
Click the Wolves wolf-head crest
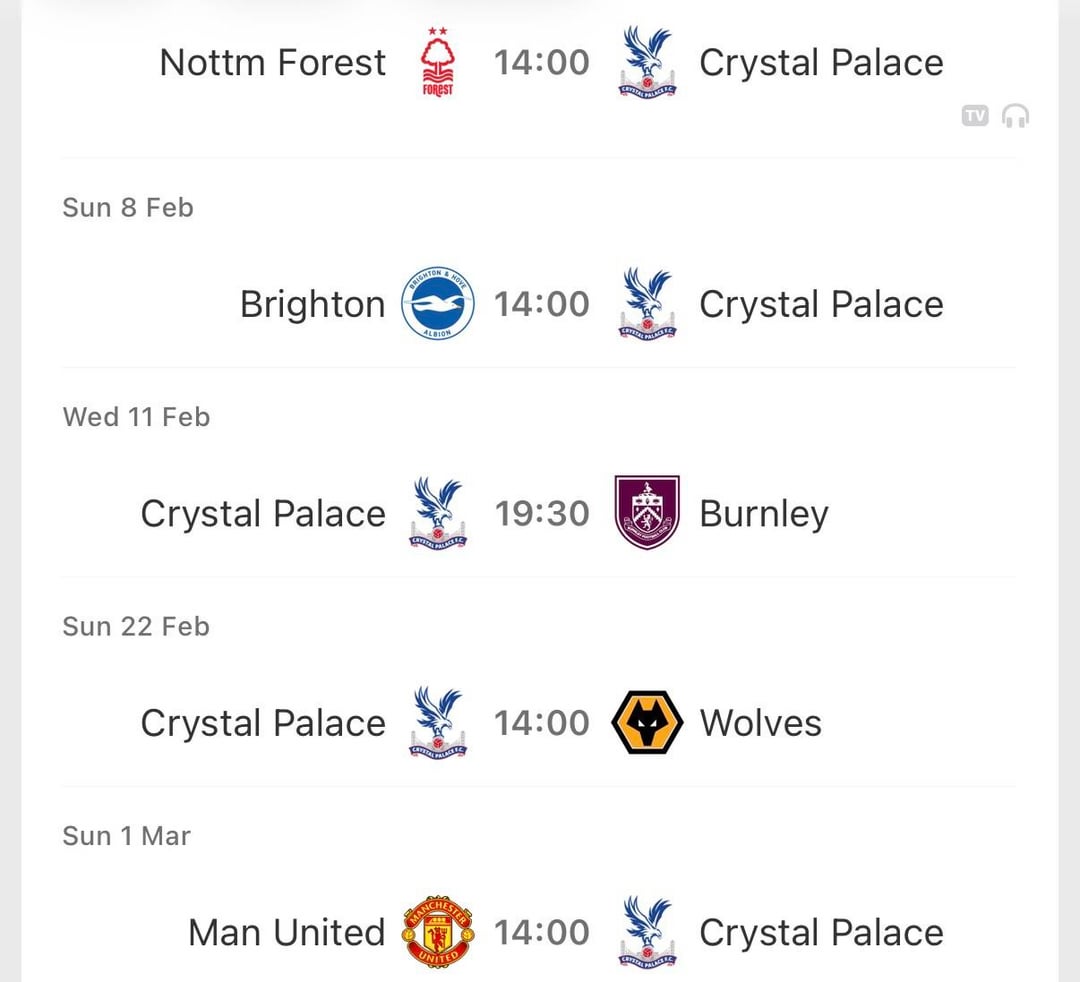(x=647, y=723)
